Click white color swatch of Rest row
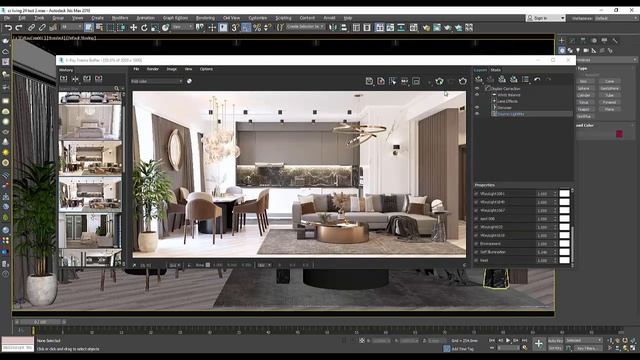 (564, 260)
